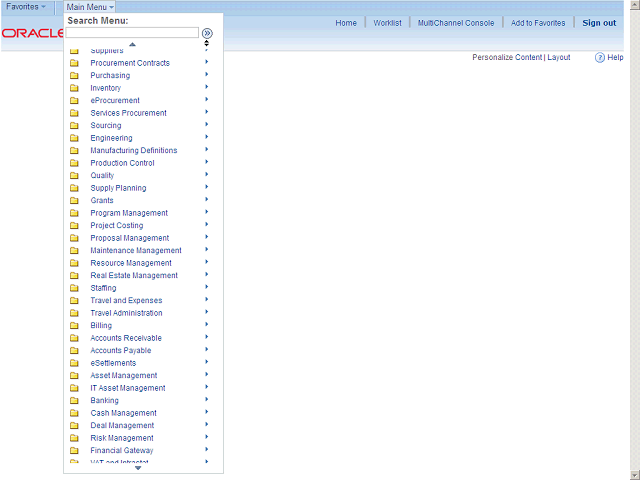Click the page scrollbar up arrow
640x480 pixels.
pyautogui.click(x=635, y=5)
